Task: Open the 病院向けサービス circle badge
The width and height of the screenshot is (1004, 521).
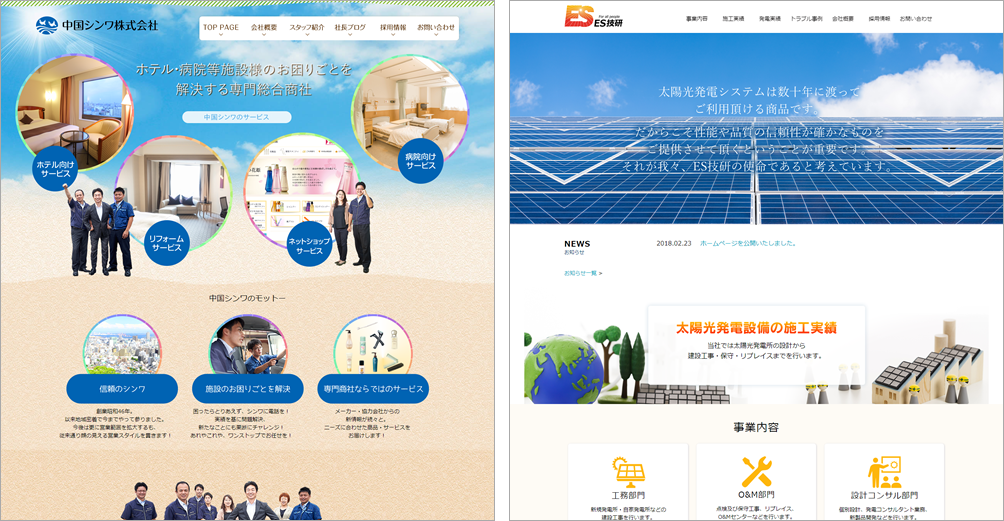Action: coord(421,160)
